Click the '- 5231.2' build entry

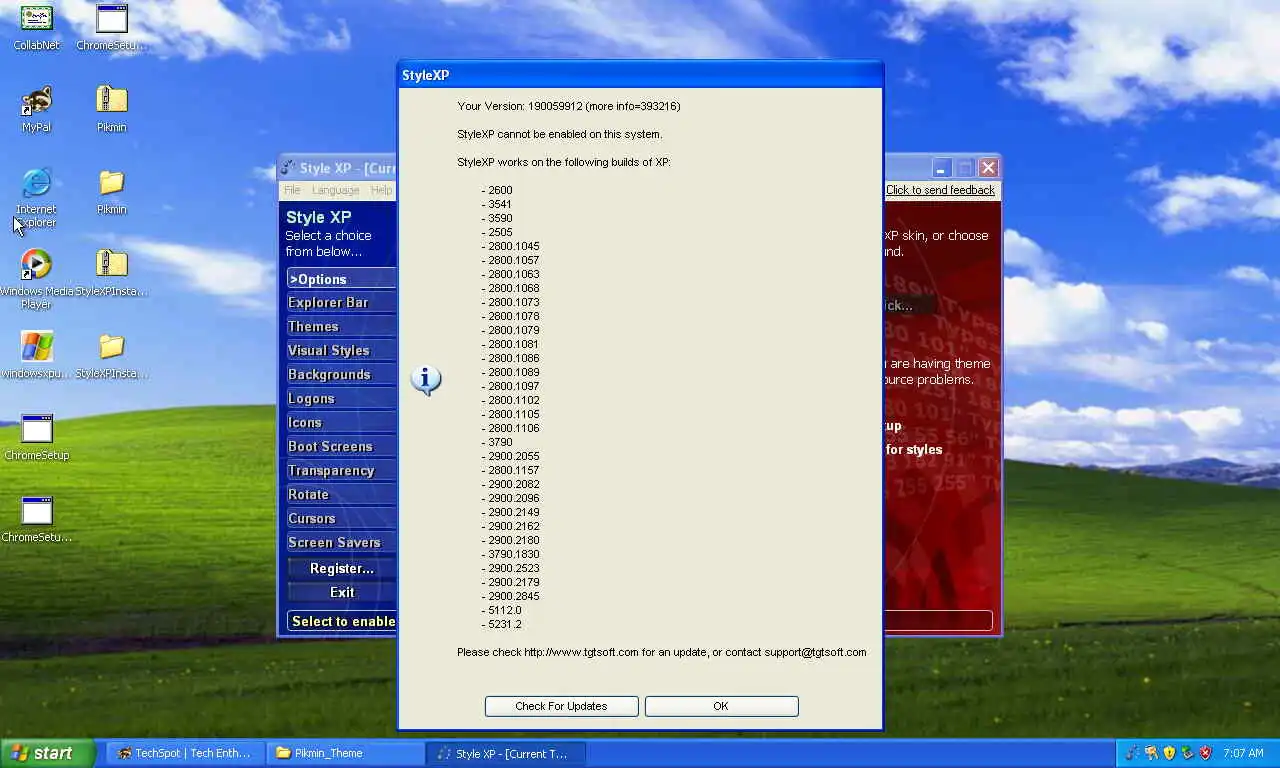click(502, 624)
